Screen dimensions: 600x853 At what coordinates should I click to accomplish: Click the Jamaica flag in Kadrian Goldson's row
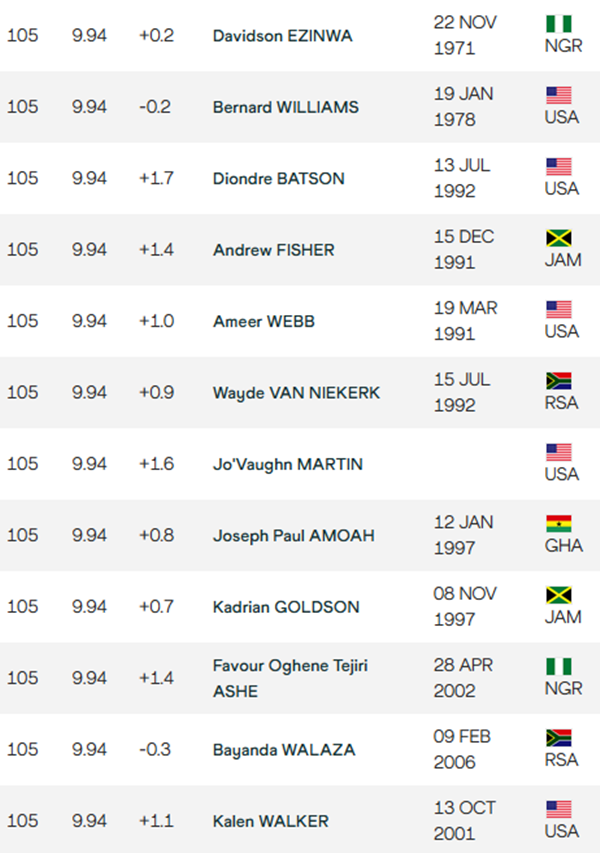[x=558, y=595]
